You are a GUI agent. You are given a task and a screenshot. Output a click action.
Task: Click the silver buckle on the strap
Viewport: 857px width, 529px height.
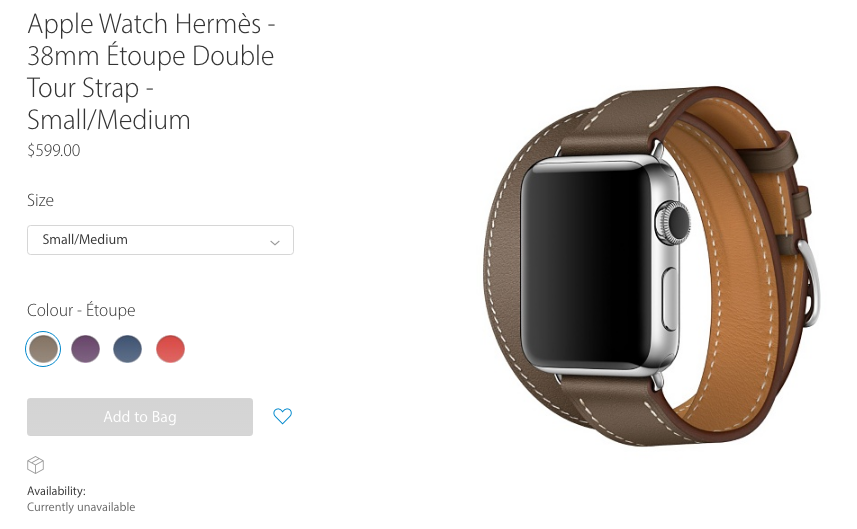tap(809, 283)
